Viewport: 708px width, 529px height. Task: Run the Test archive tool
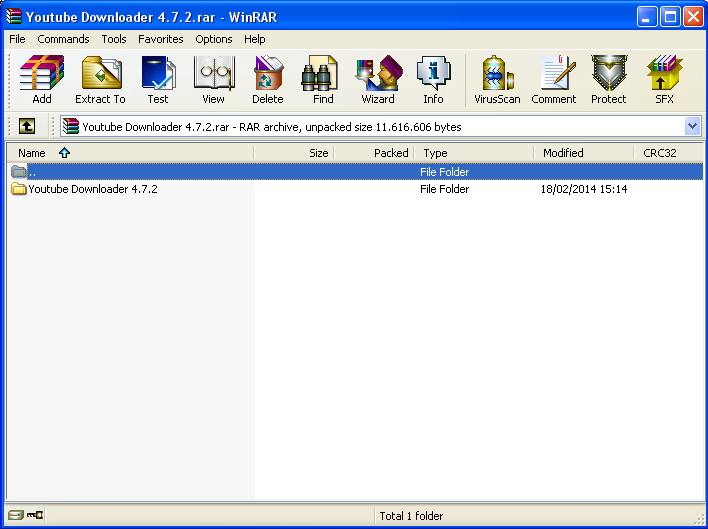(x=158, y=80)
